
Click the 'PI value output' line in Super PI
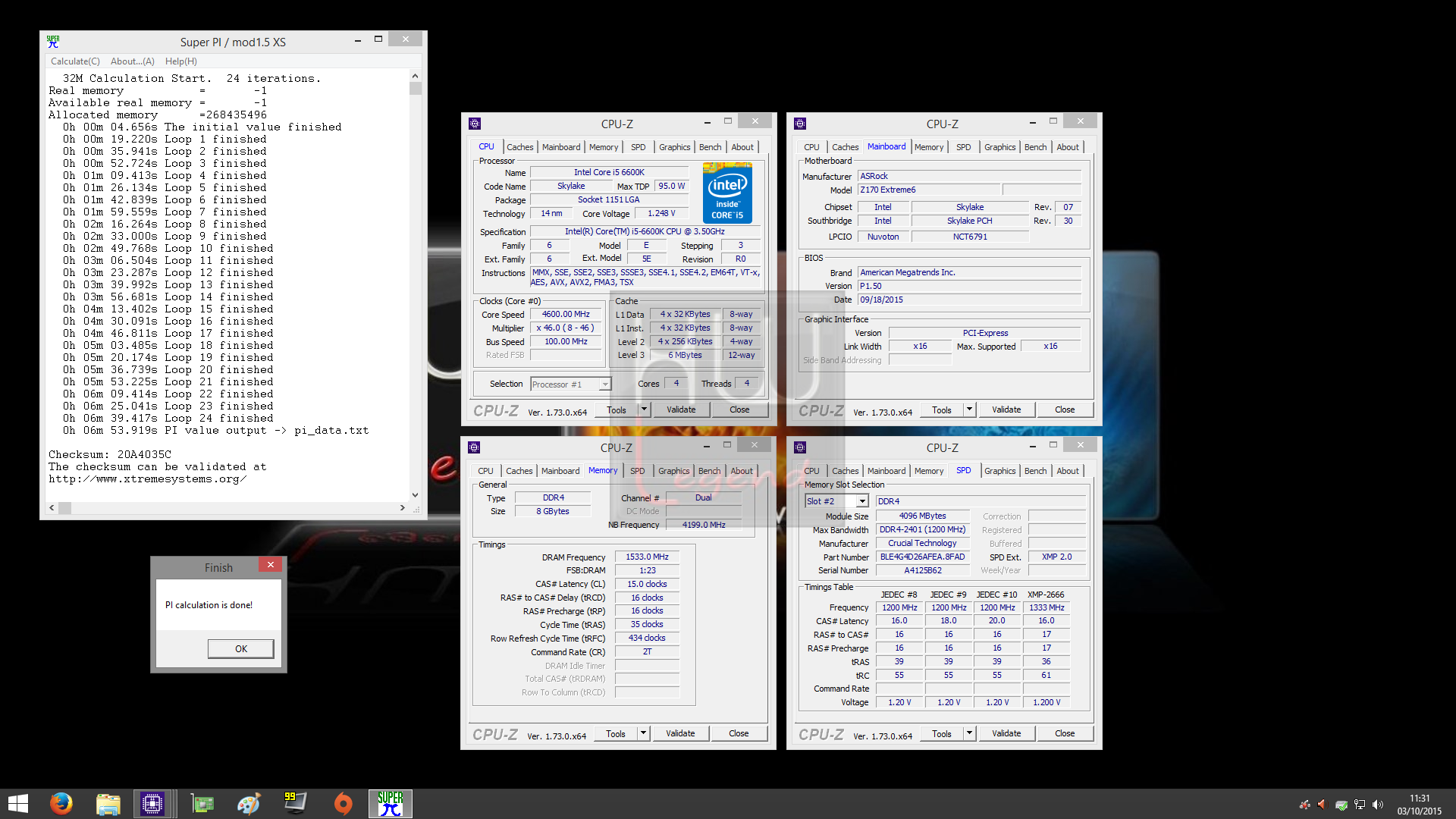pos(216,431)
